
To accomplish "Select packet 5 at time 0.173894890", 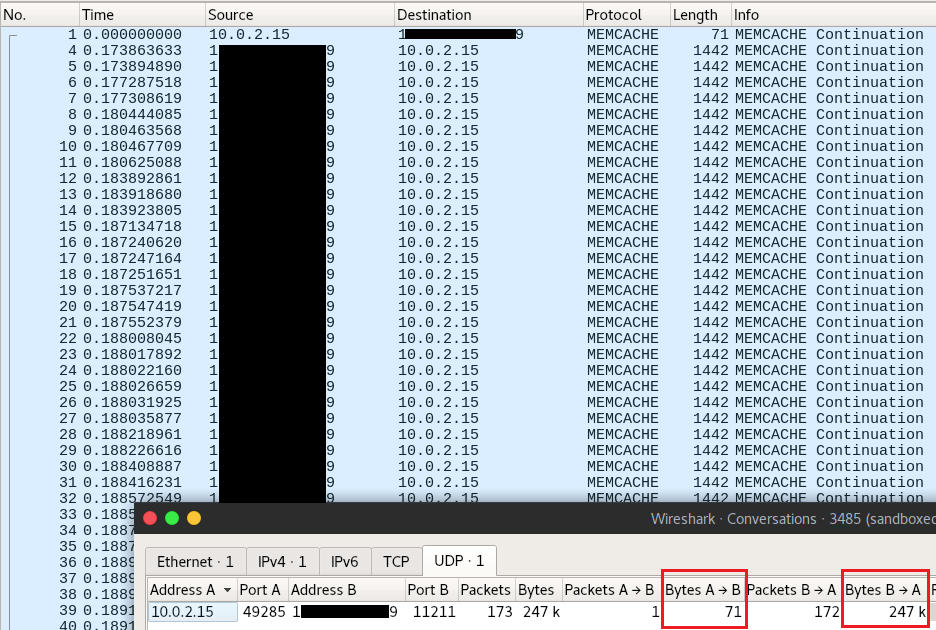I will coord(468,66).
